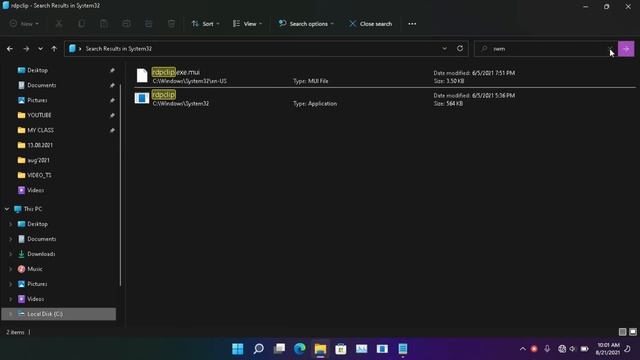Viewport: 640px width, 360px height.
Task: Click the microphone tray icon
Action: pyautogui.click(x=547, y=349)
